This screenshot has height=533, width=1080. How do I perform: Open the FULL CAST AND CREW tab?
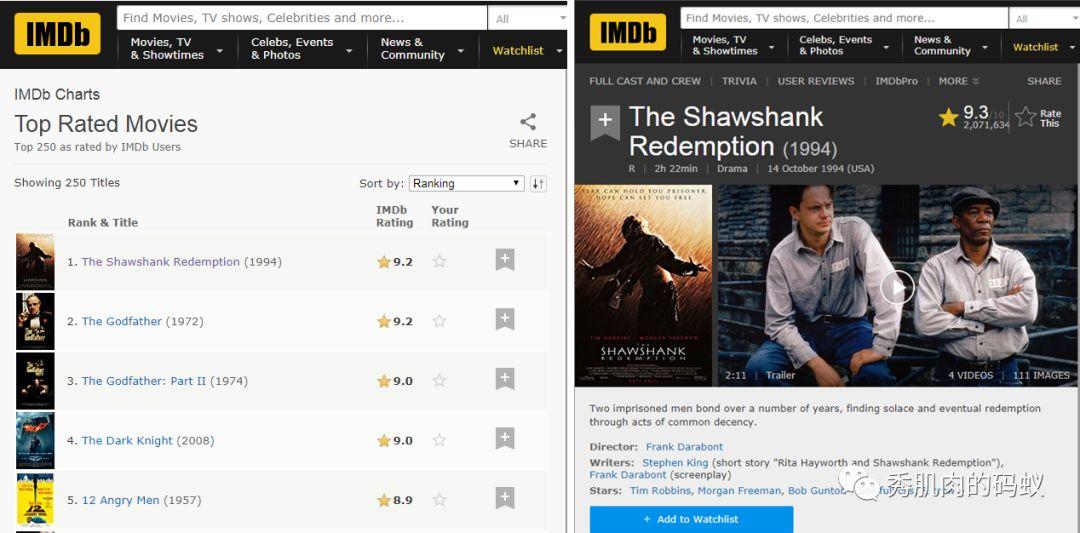coord(645,81)
